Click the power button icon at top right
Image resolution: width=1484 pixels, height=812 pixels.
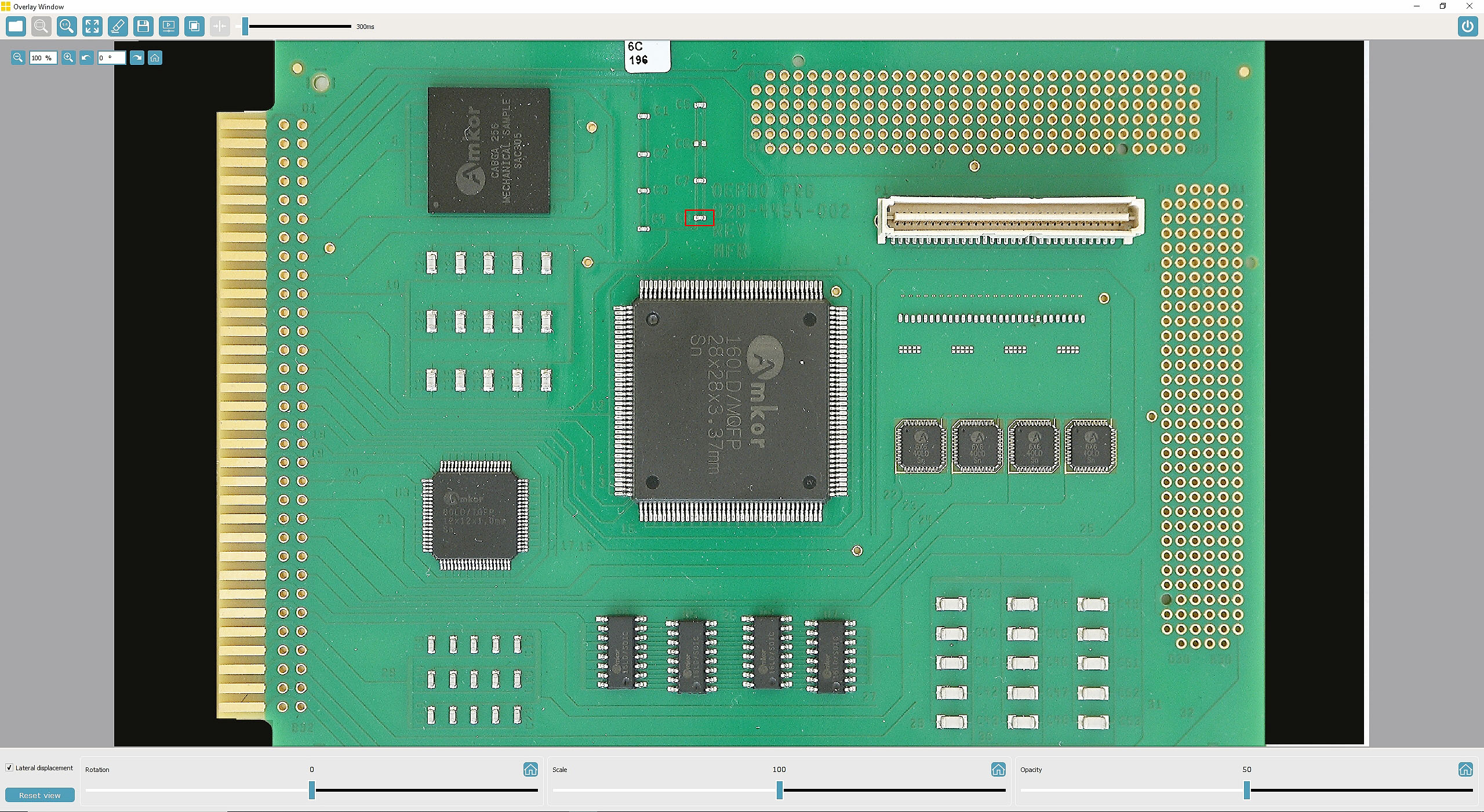pyautogui.click(x=1468, y=26)
